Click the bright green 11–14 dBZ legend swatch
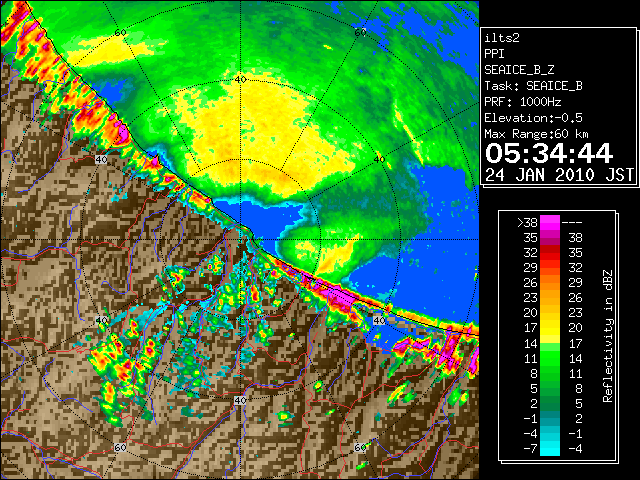 click(x=550, y=358)
